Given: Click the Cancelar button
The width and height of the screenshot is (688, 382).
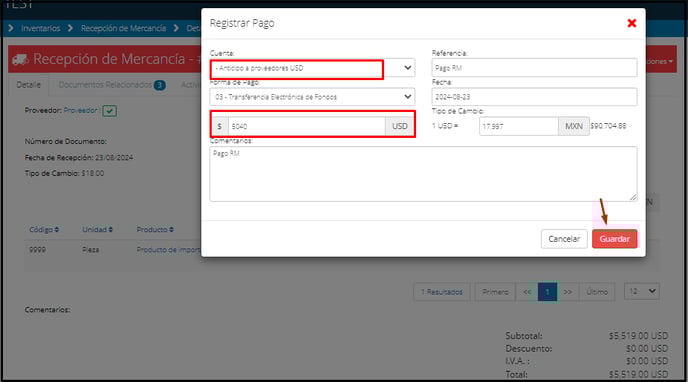Looking at the screenshot, I should [x=564, y=239].
